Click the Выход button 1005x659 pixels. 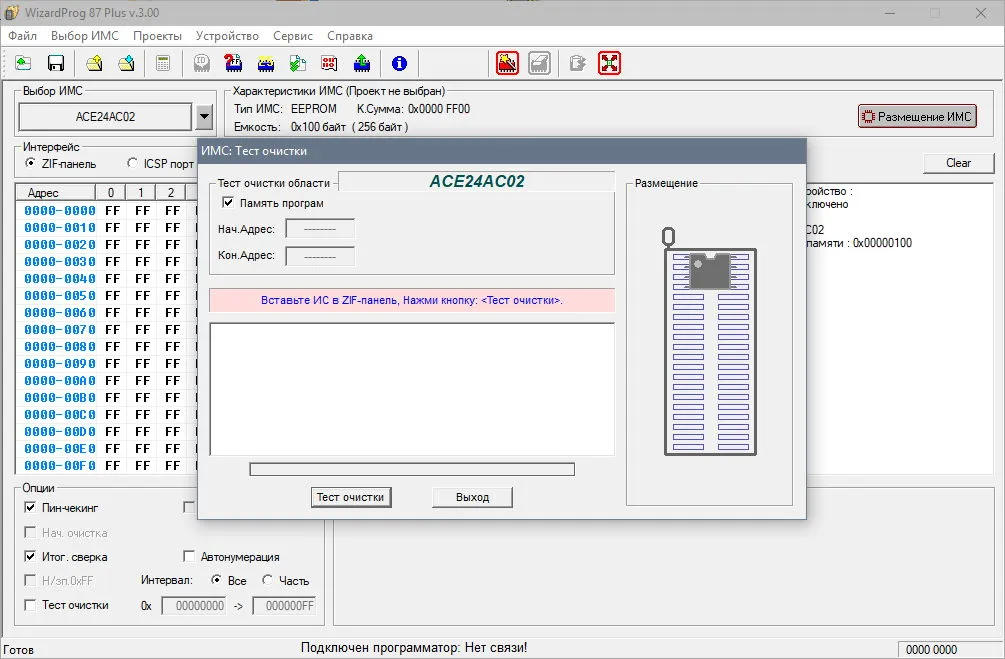tap(472, 497)
